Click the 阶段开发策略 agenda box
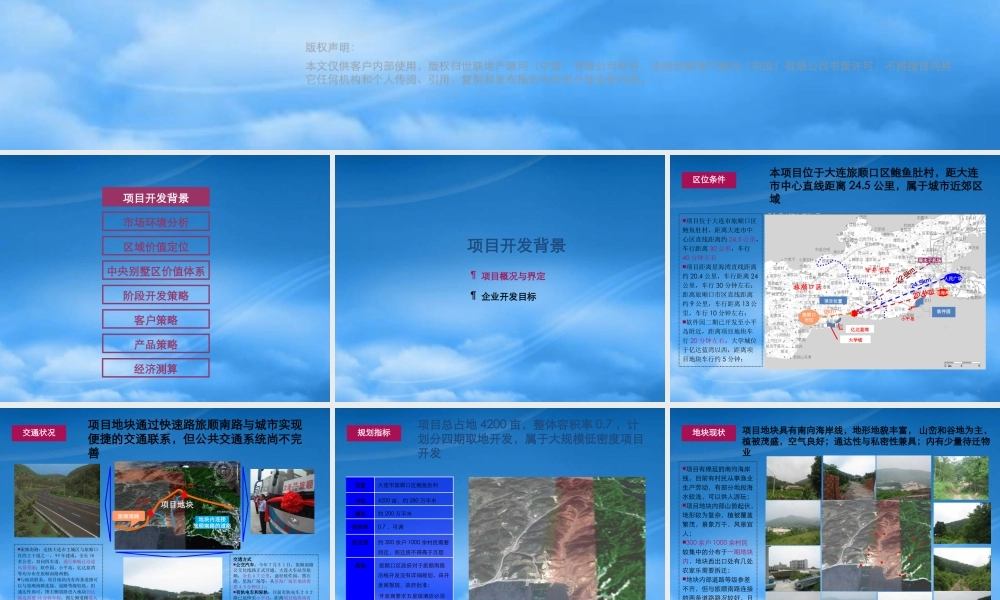The height and width of the screenshot is (600, 1000). click(155, 295)
